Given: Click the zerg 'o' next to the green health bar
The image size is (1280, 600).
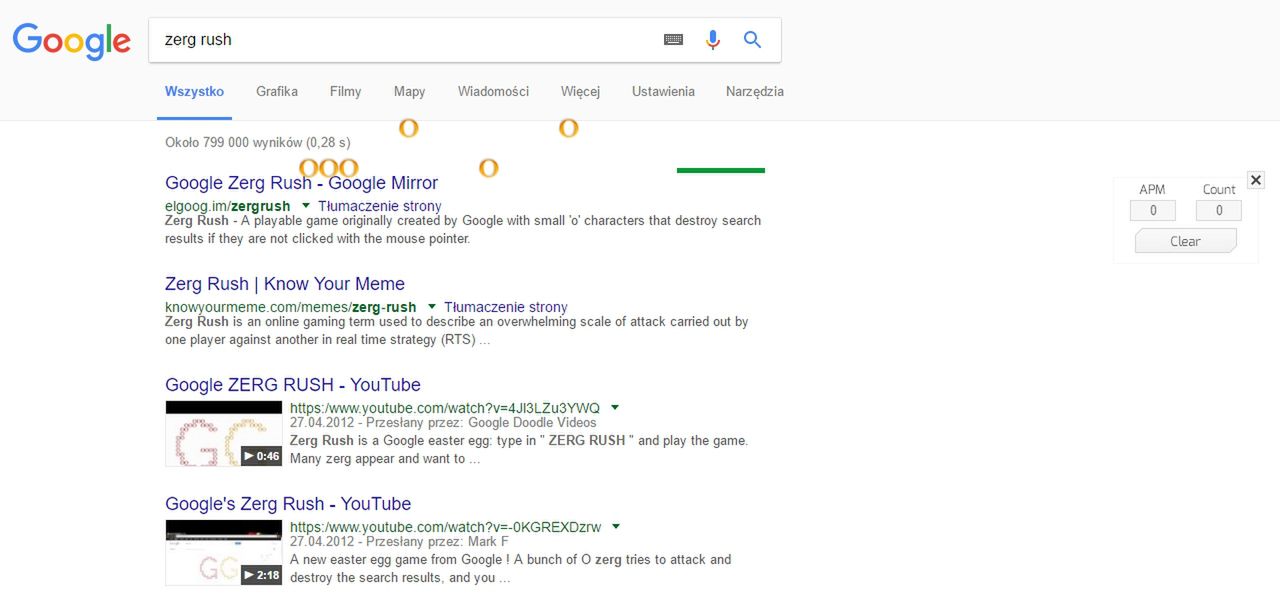Looking at the screenshot, I should 488,168.
